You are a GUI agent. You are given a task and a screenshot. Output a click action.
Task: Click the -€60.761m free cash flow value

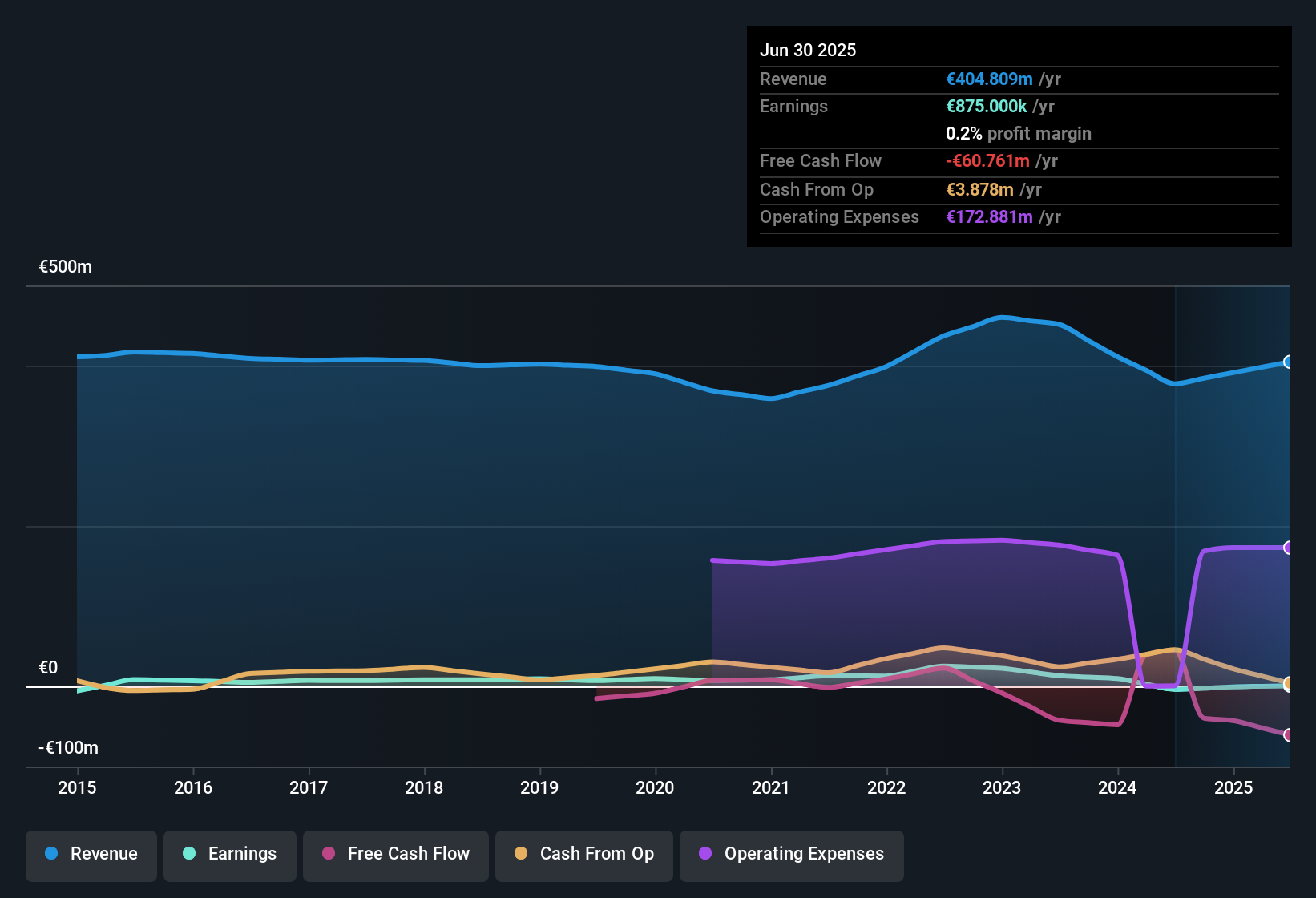pyautogui.click(x=987, y=161)
